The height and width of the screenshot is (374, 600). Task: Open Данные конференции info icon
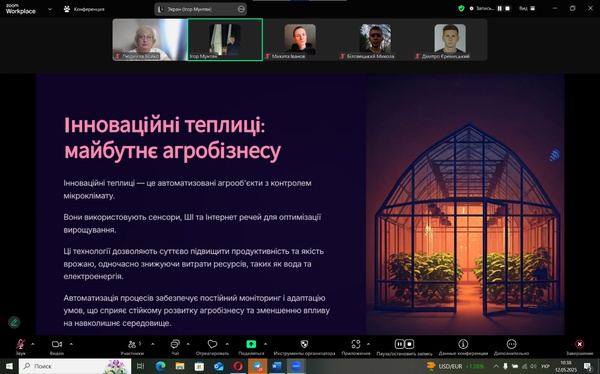point(463,344)
